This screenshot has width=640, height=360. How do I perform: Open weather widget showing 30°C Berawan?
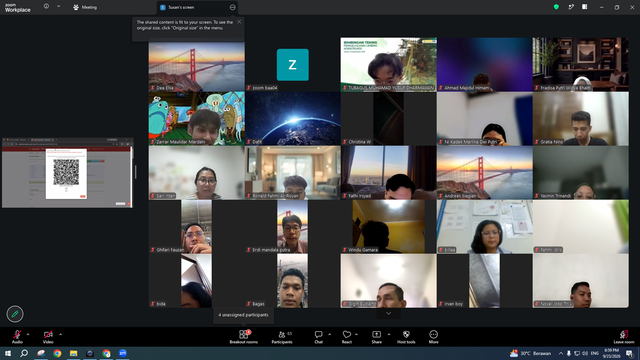point(530,353)
